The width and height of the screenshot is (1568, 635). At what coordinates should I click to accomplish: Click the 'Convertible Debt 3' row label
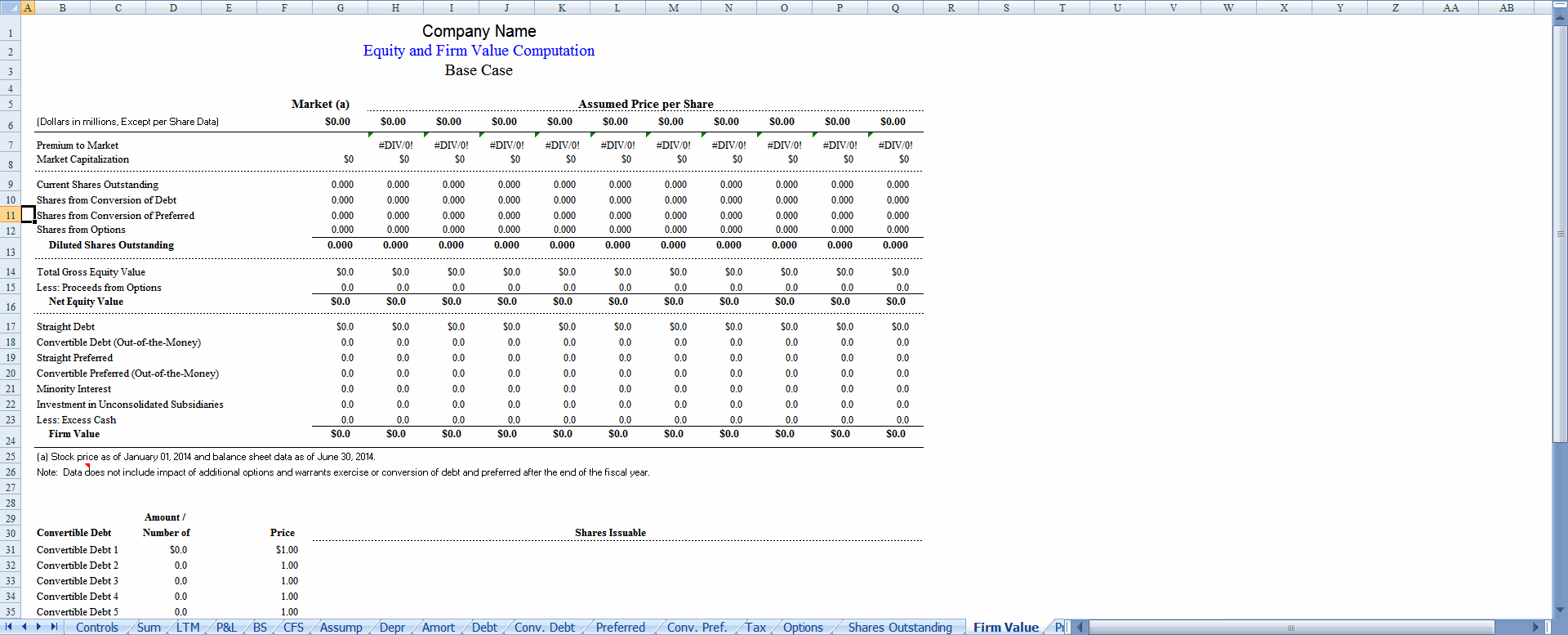[x=78, y=581]
